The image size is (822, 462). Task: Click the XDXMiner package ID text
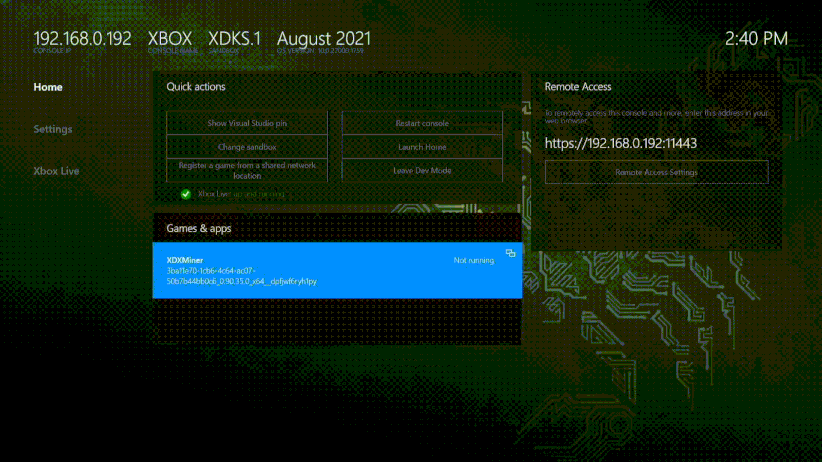241,276
